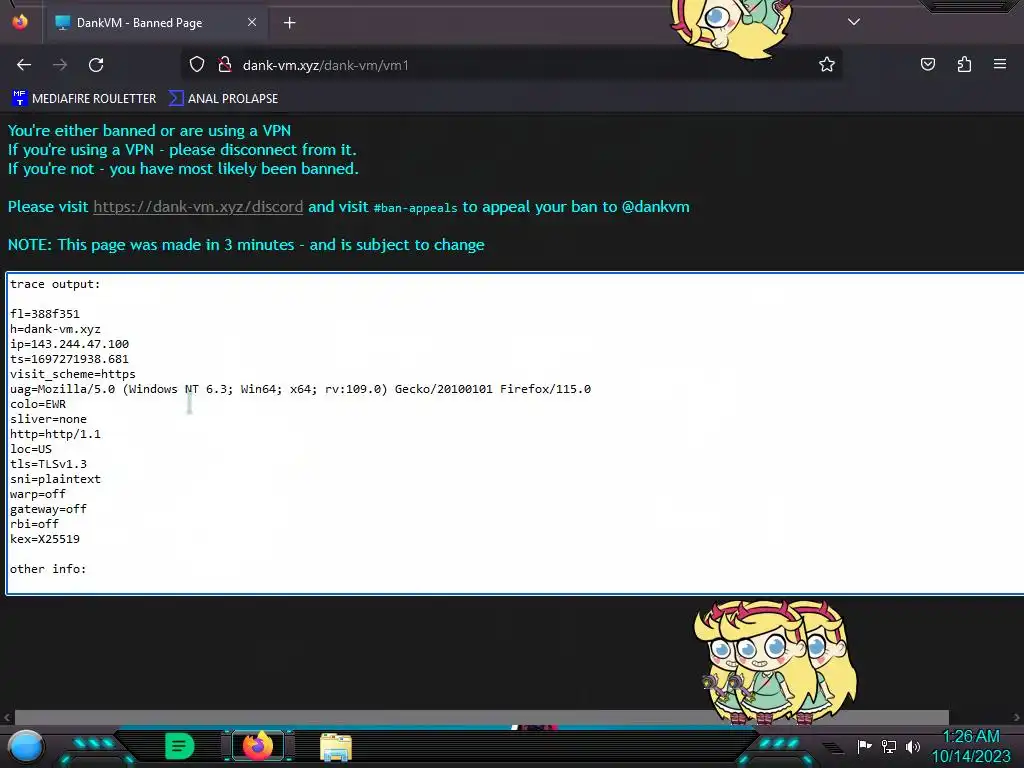Click the Firefox taskbar icon

(257, 746)
